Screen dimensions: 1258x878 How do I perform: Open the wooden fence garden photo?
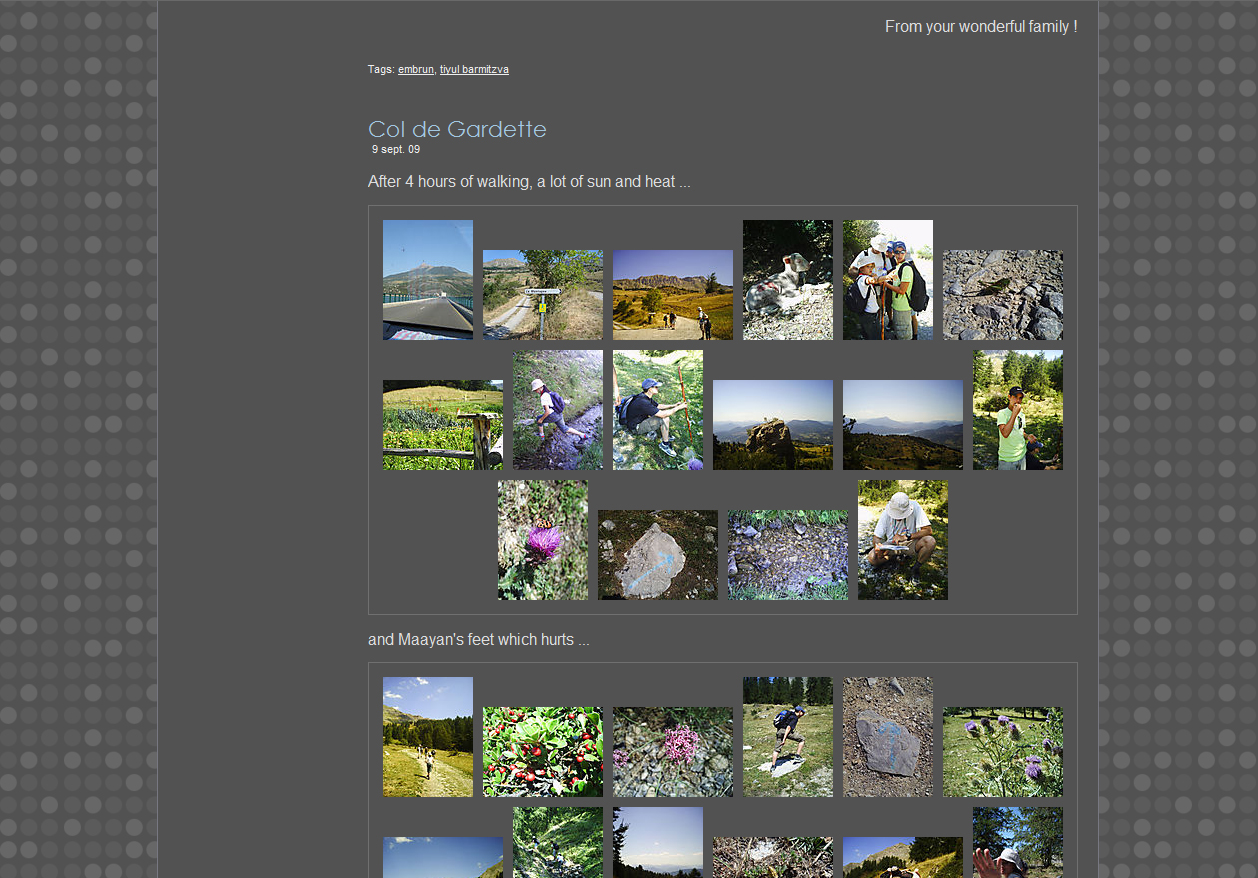tap(443, 424)
